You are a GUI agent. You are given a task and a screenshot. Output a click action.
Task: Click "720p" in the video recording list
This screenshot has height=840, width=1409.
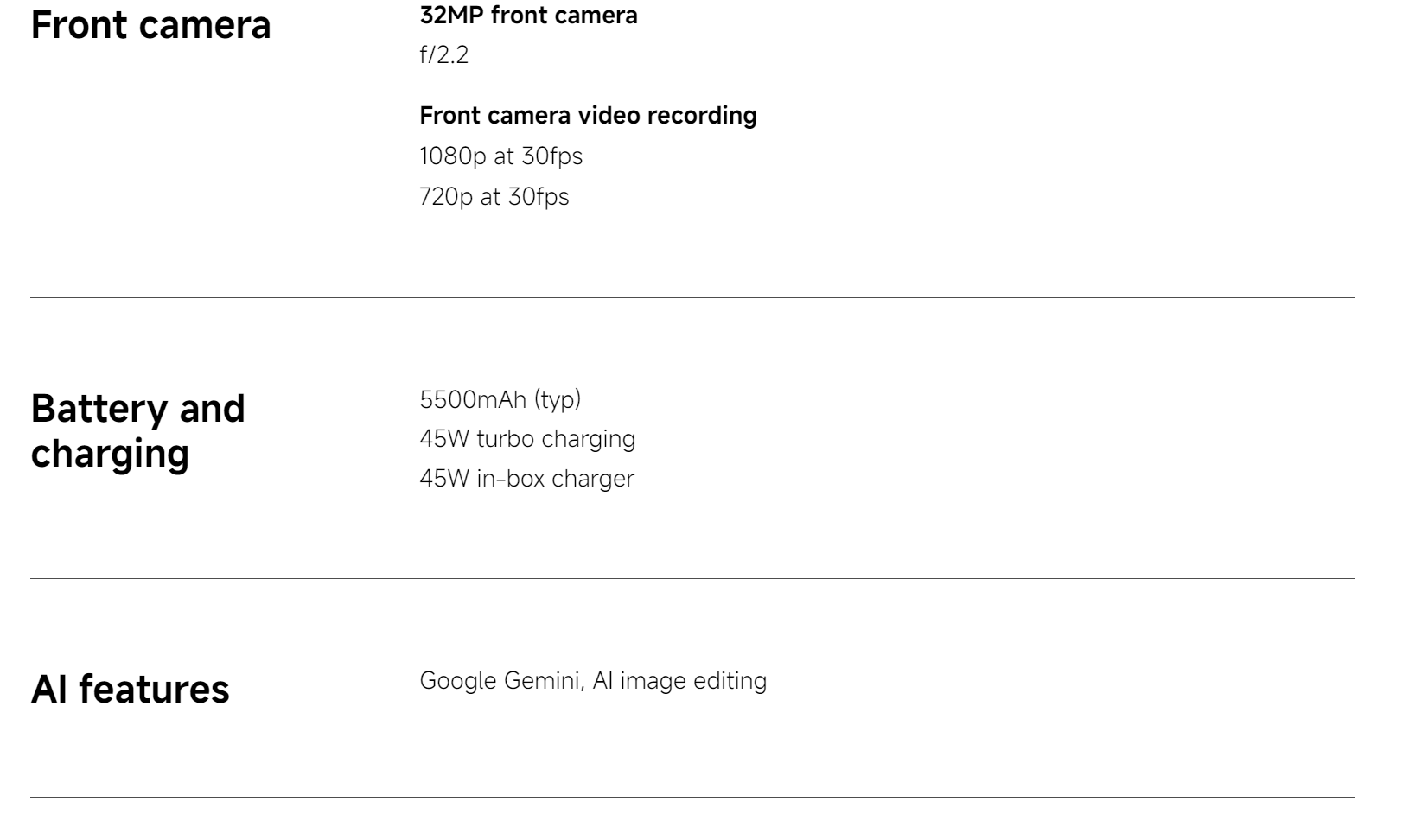pyautogui.click(x=446, y=197)
